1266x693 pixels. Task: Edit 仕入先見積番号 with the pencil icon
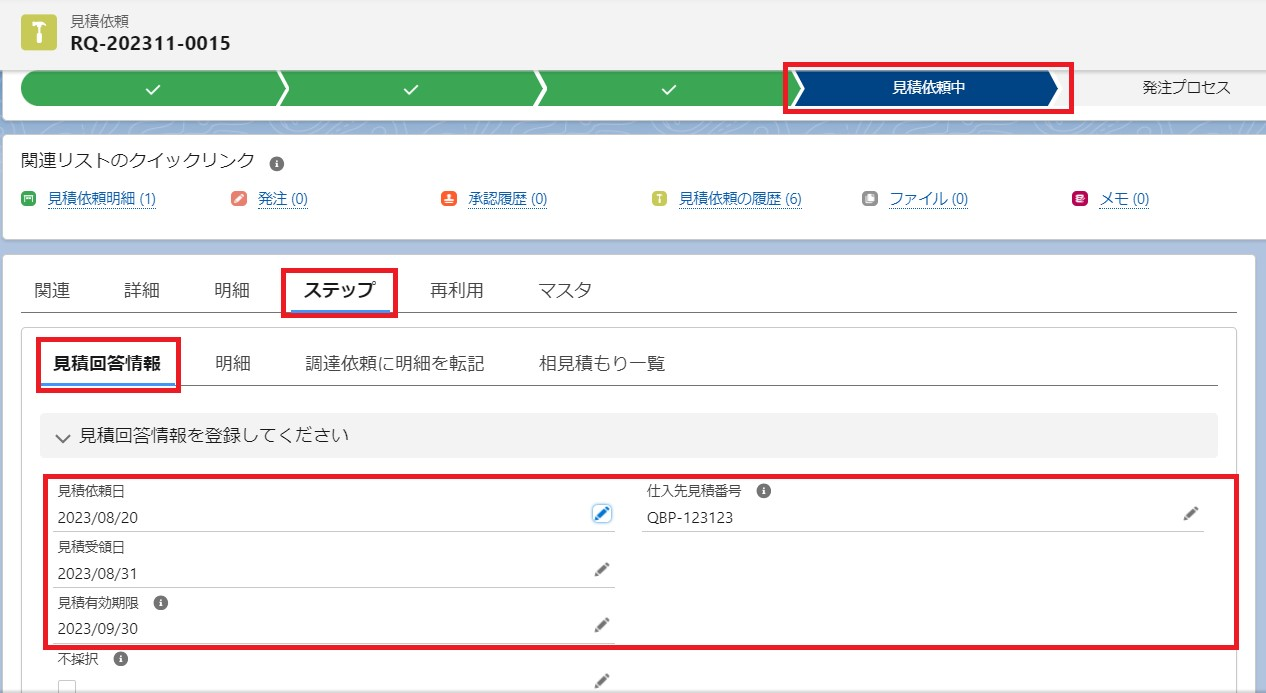[x=1190, y=513]
